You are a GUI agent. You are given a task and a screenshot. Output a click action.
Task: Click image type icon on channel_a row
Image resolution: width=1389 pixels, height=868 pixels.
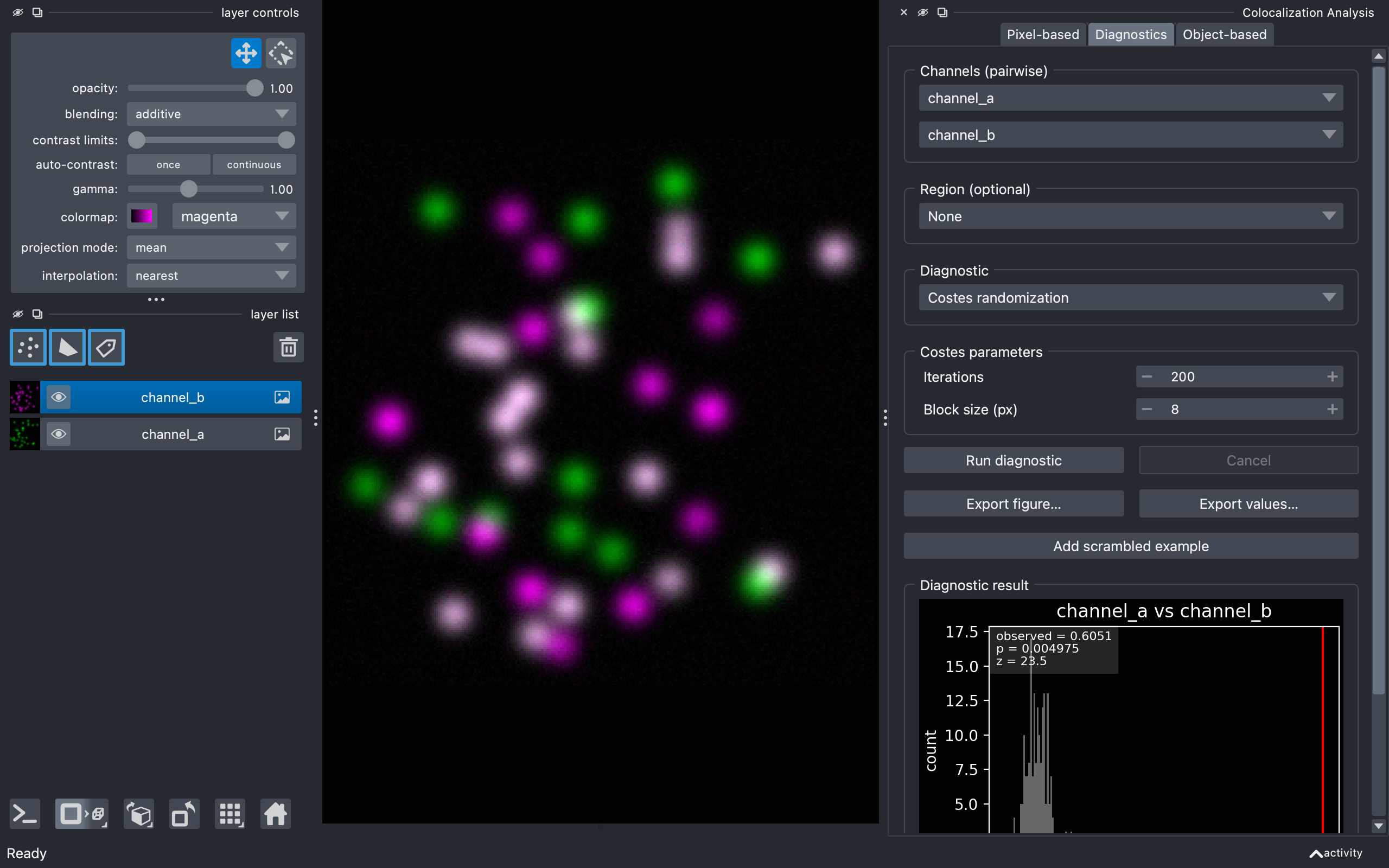[x=282, y=434]
